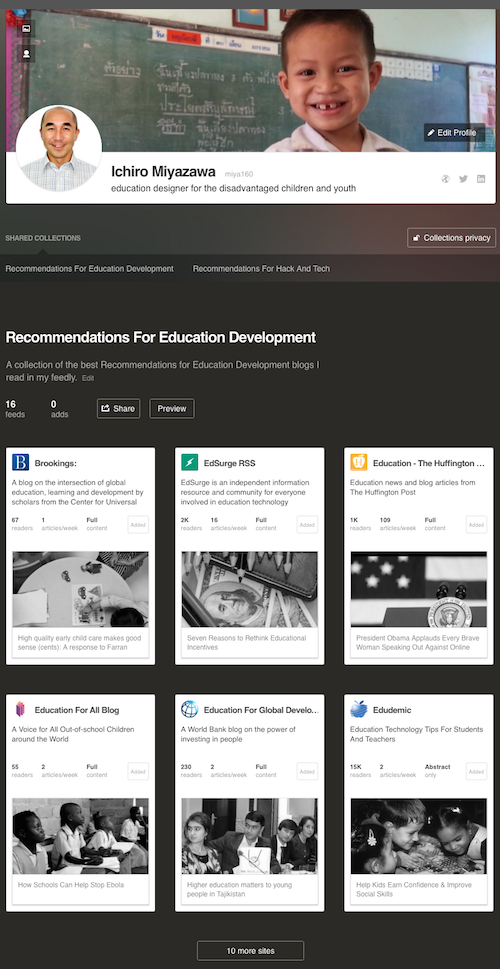Click the education designer bio text
Screen dimensions: 500x969
234,188
